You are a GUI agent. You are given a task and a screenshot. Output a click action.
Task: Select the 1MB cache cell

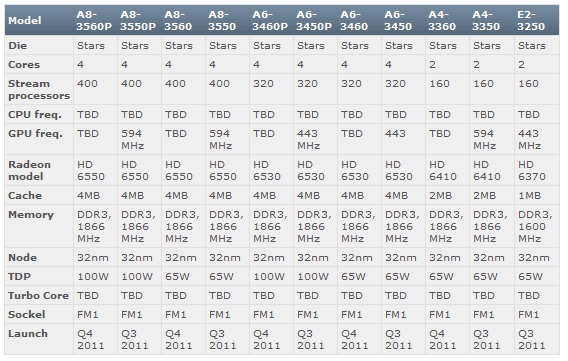[x=529, y=196]
